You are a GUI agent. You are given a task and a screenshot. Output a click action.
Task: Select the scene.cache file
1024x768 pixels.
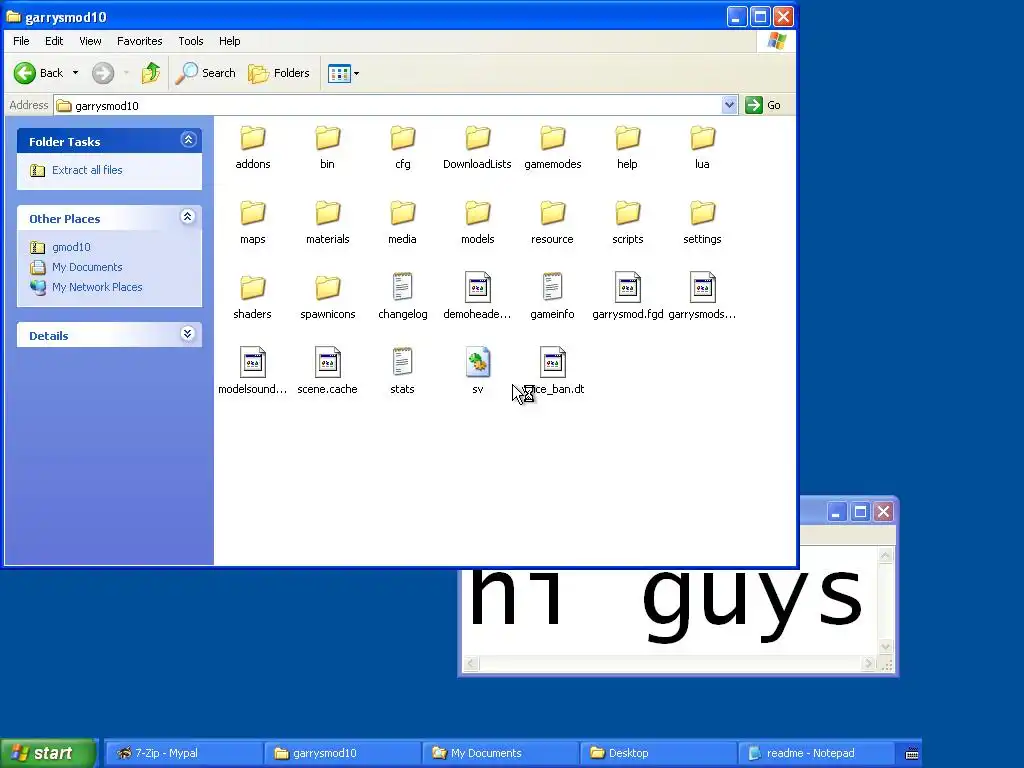[327, 372]
